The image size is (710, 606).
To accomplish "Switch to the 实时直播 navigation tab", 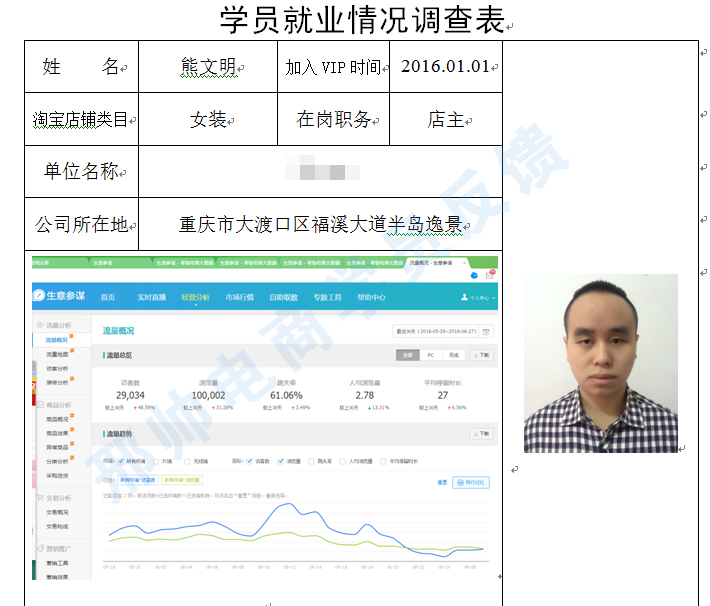I will click(150, 297).
